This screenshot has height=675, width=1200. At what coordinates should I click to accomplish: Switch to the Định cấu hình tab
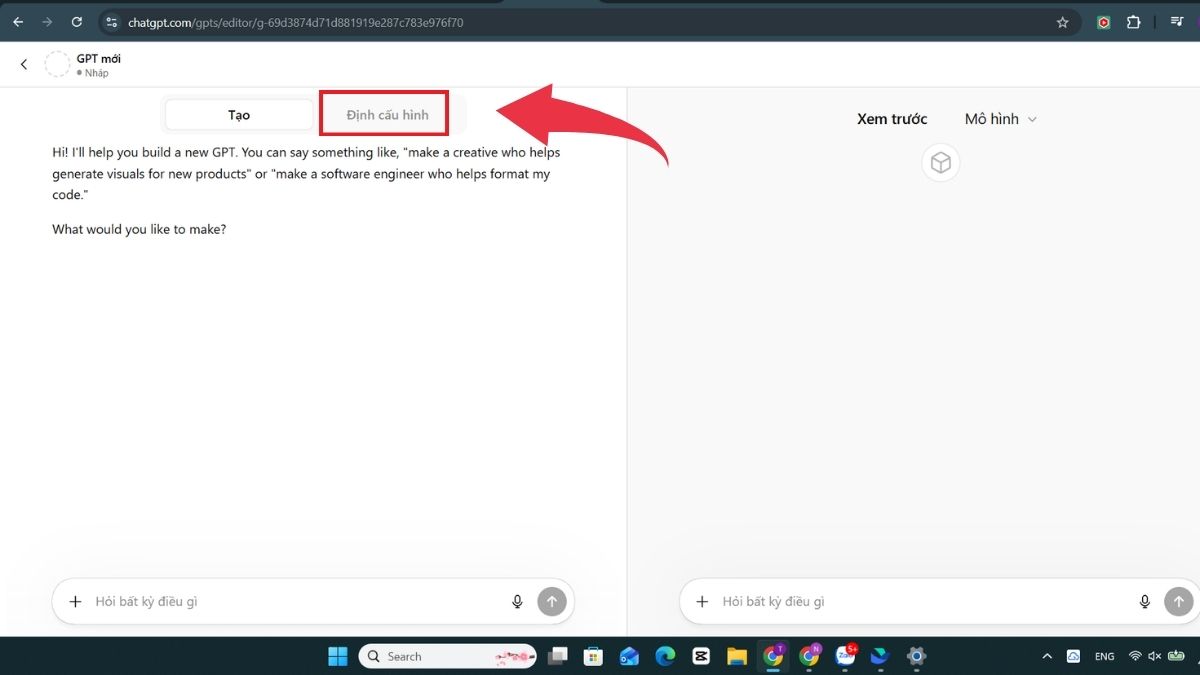[387, 115]
